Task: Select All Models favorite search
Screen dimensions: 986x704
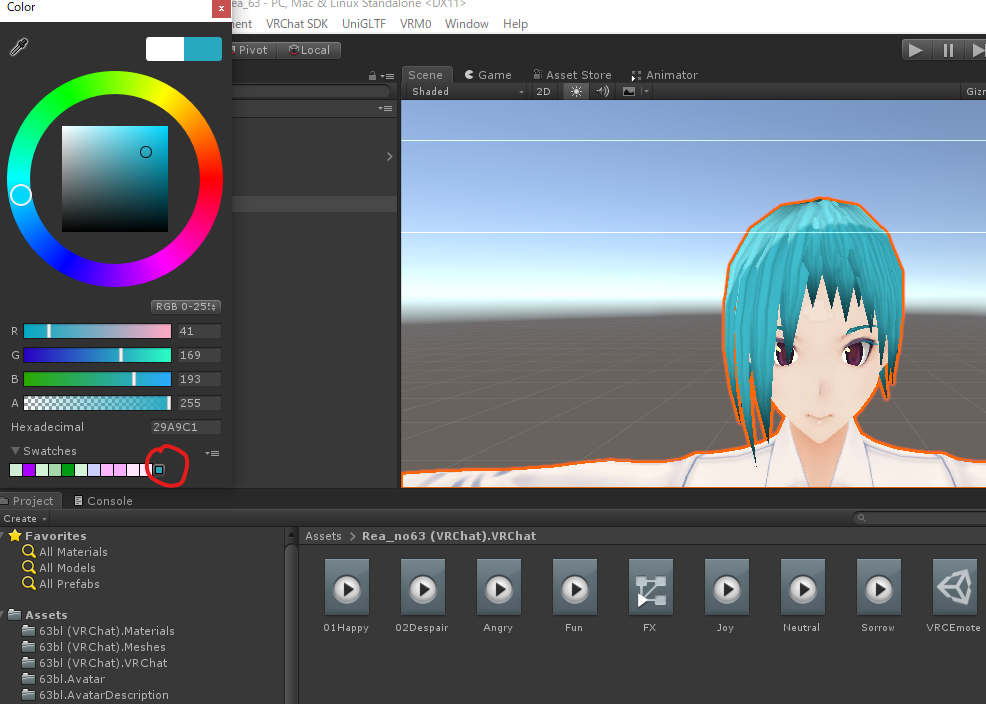Action: pos(59,568)
